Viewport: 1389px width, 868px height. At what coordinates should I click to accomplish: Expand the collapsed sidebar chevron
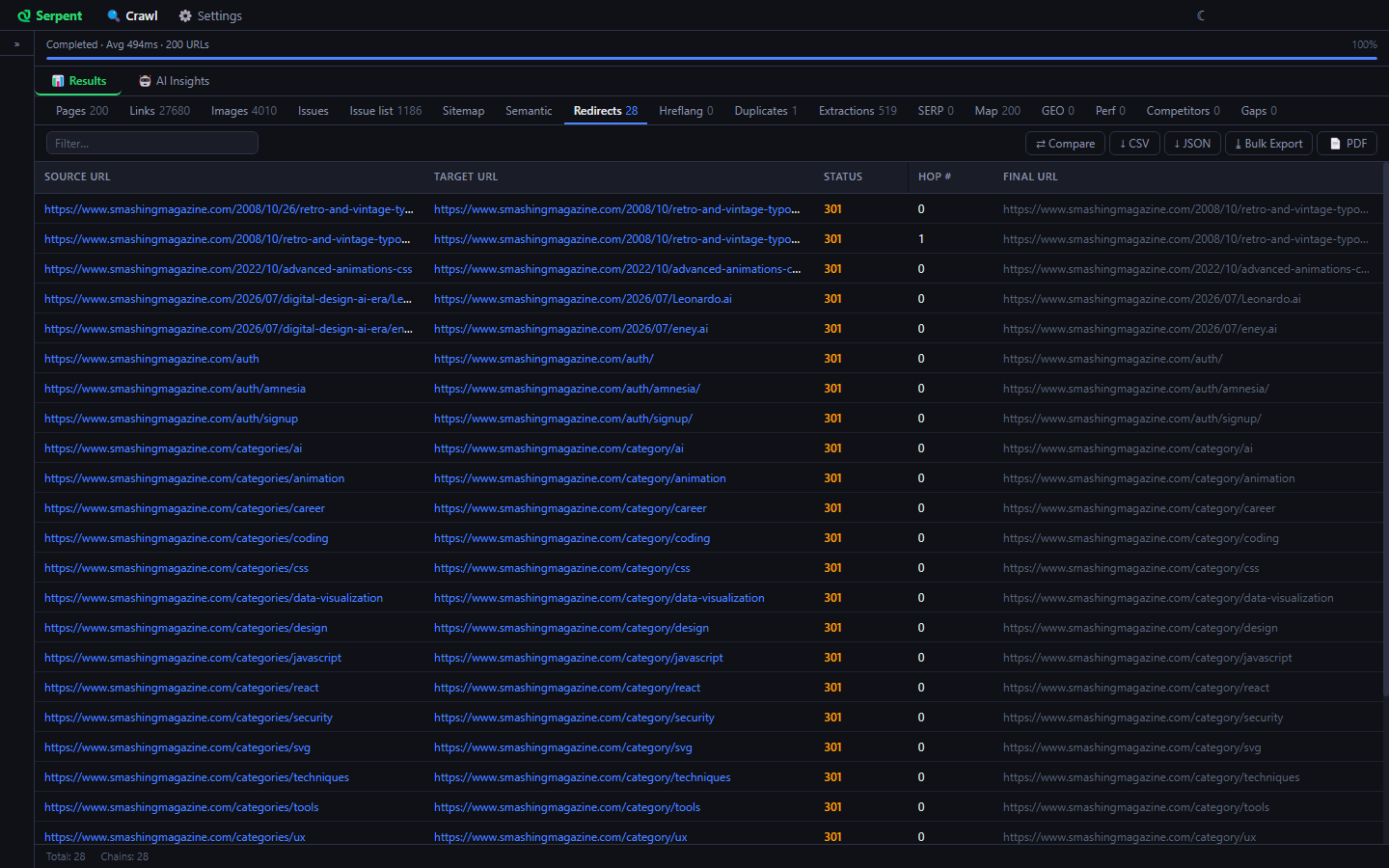click(x=16, y=44)
